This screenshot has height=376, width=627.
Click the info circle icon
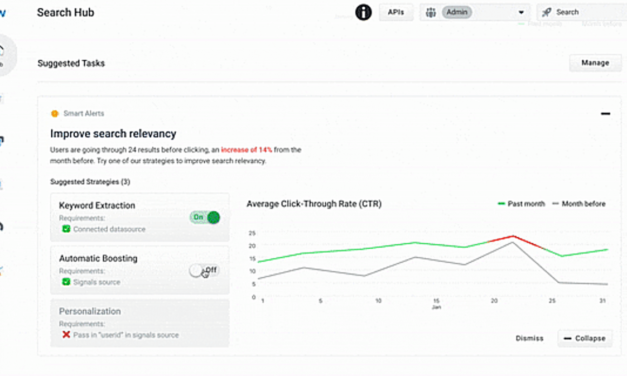(363, 12)
